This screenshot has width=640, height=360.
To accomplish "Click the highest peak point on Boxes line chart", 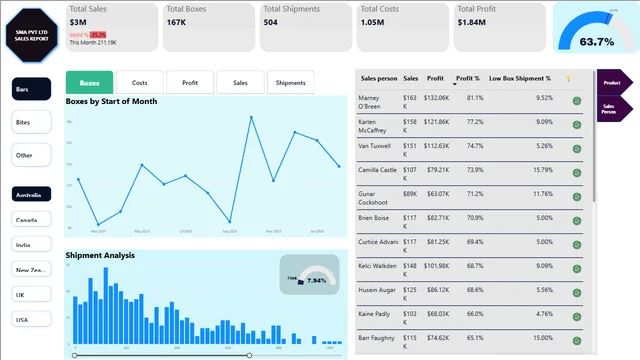I will [251, 117].
